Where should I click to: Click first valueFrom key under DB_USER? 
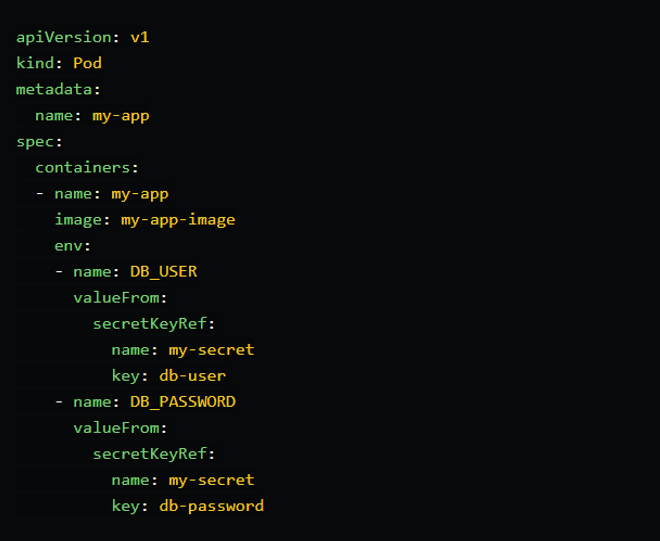116,298
